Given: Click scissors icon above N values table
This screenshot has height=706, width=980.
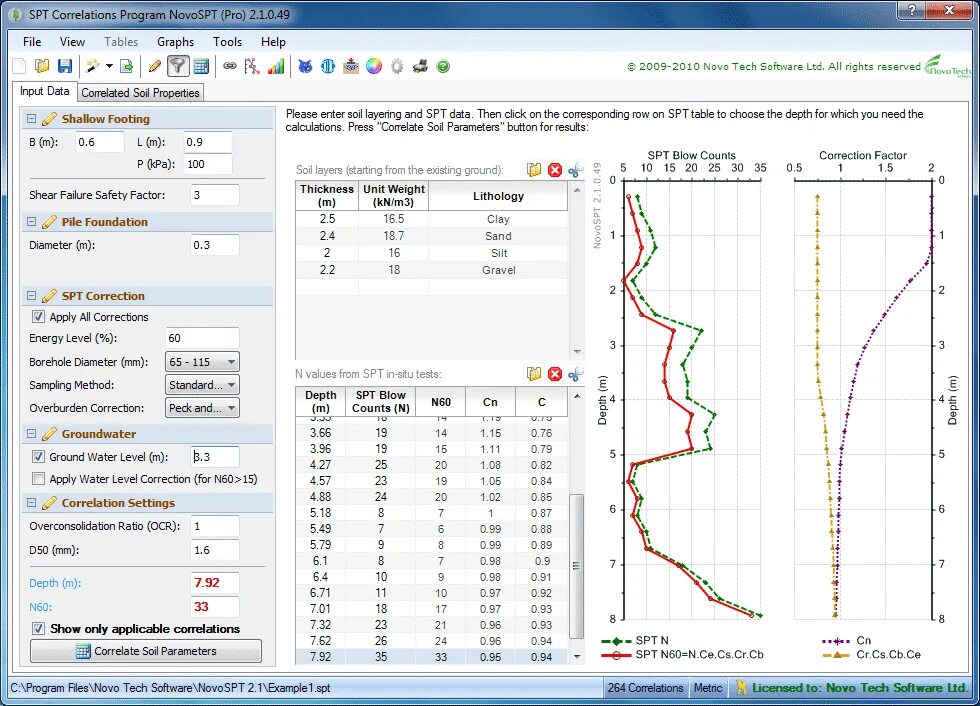Looking at the screenshot, I should [x=575, y=374].
